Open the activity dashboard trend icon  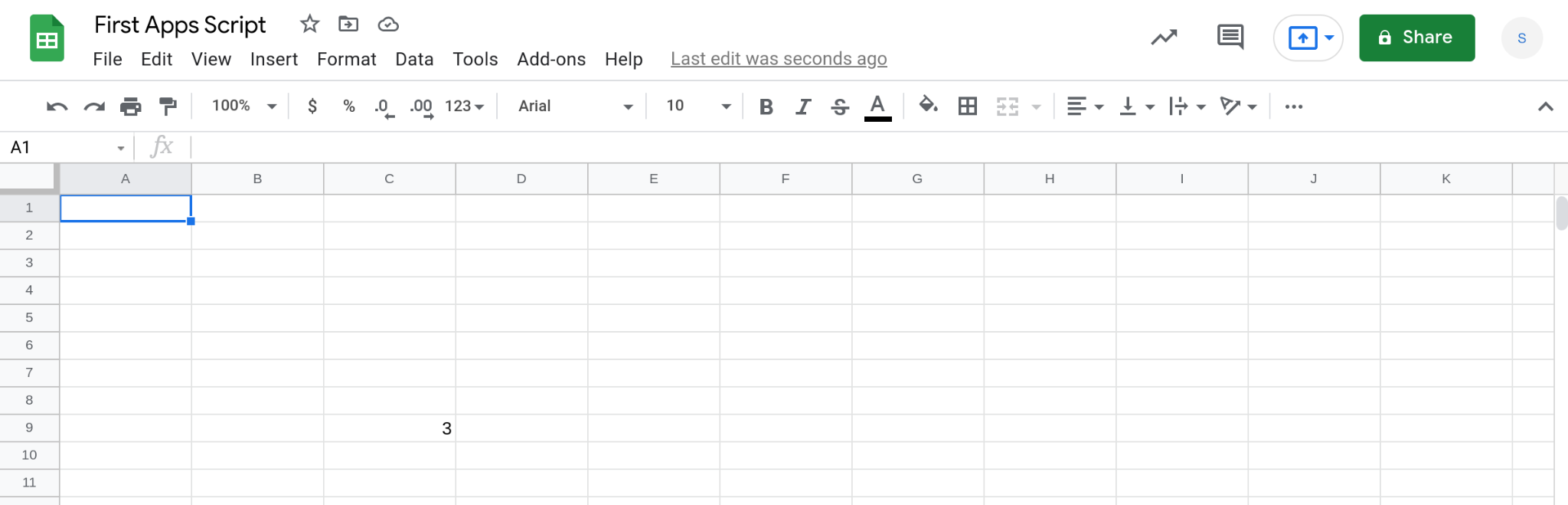tap(1164, 38)
